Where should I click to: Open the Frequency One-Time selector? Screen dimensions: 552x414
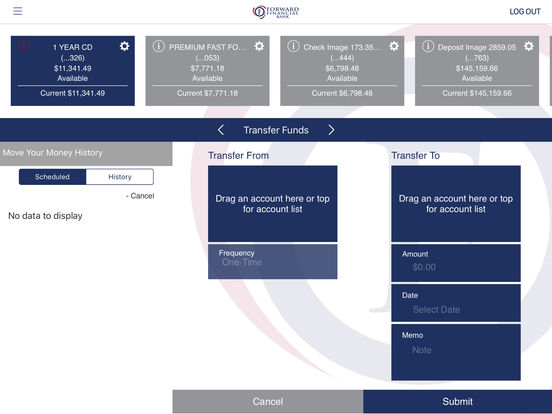272,262
